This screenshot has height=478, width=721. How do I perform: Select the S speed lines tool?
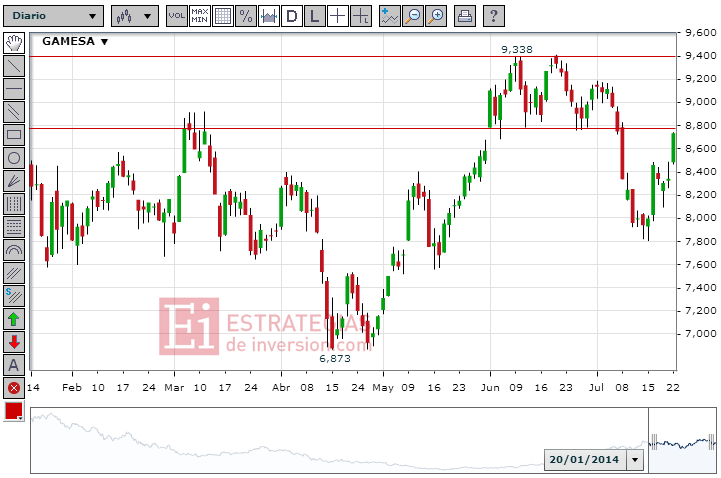[x=14, y=296]
